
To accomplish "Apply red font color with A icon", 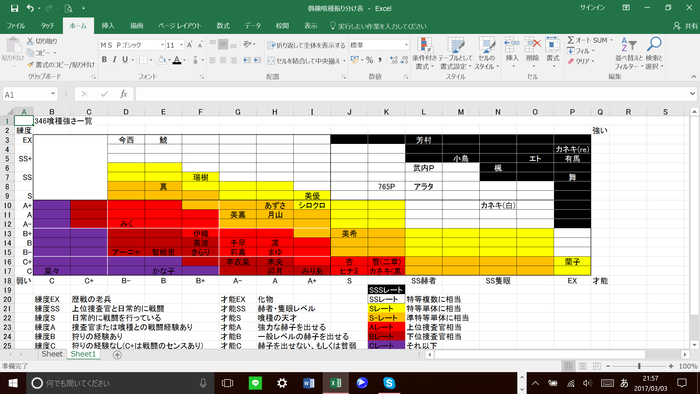I will click(x=177, y=60).
